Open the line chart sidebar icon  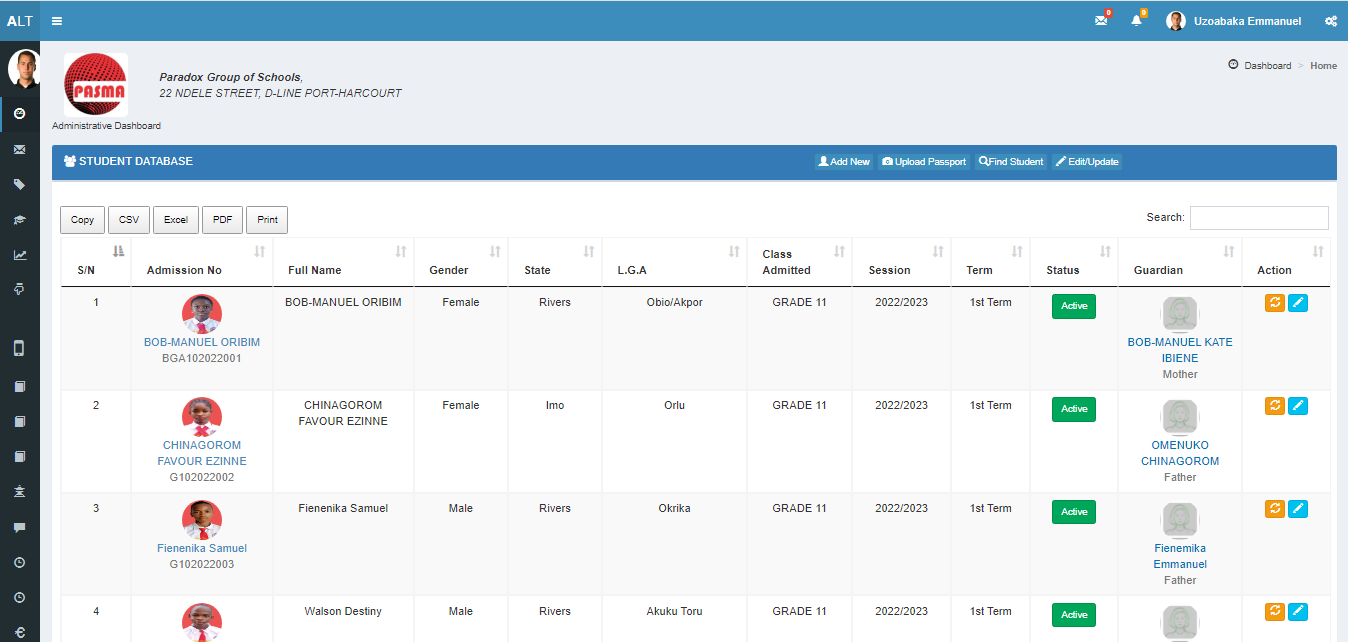tap(19, 254)
